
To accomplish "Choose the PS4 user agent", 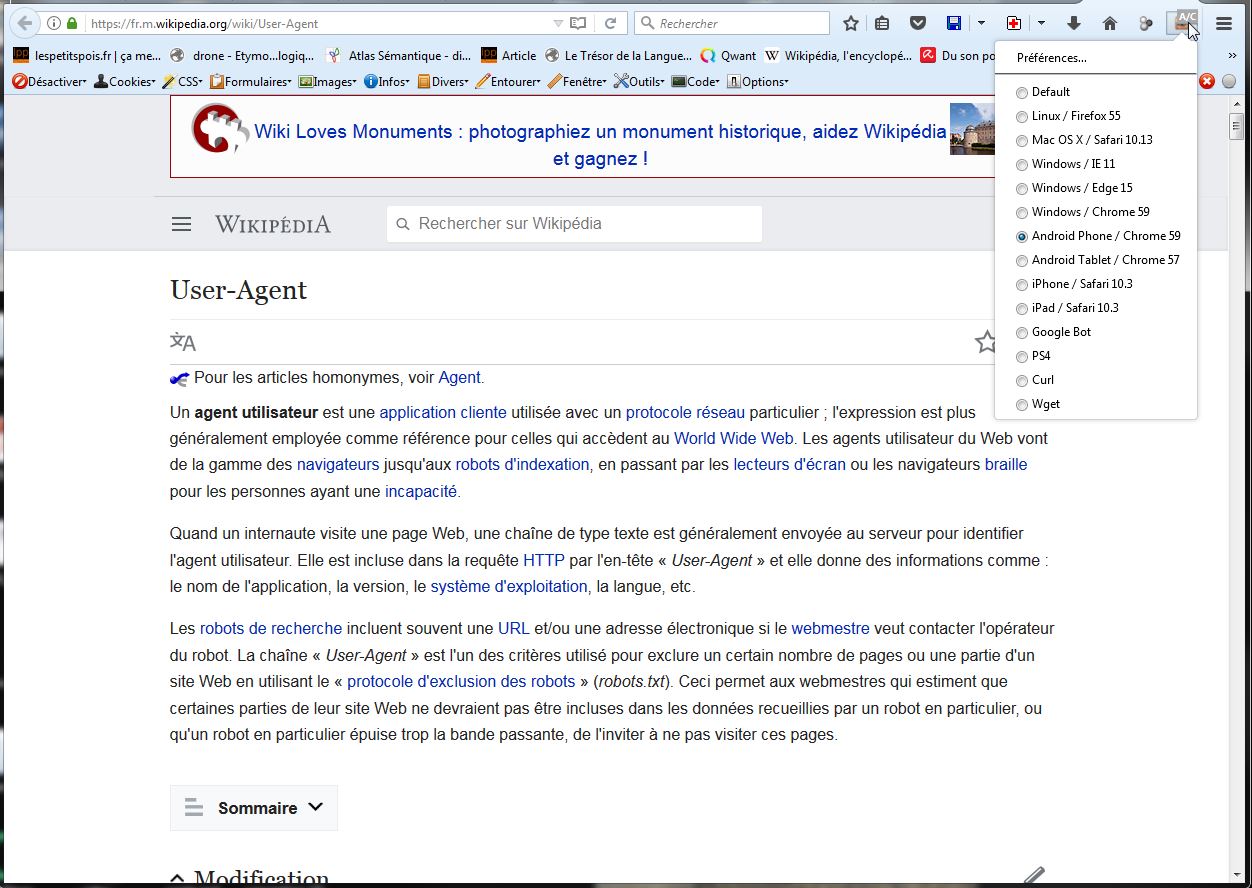I will pyautogui.click(x=1033, y=356).
